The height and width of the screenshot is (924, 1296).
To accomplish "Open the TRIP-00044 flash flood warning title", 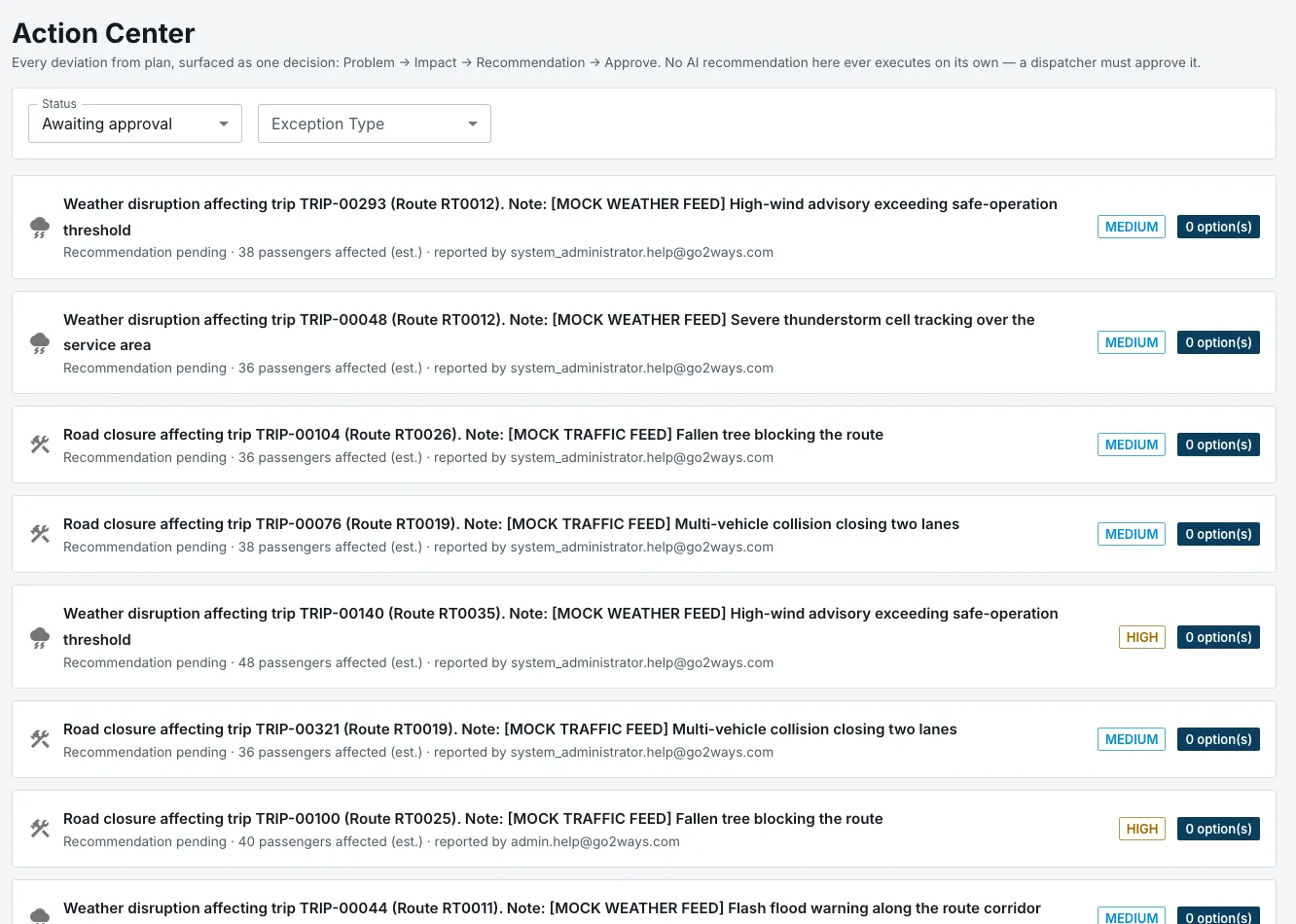I will pos(552,908).
